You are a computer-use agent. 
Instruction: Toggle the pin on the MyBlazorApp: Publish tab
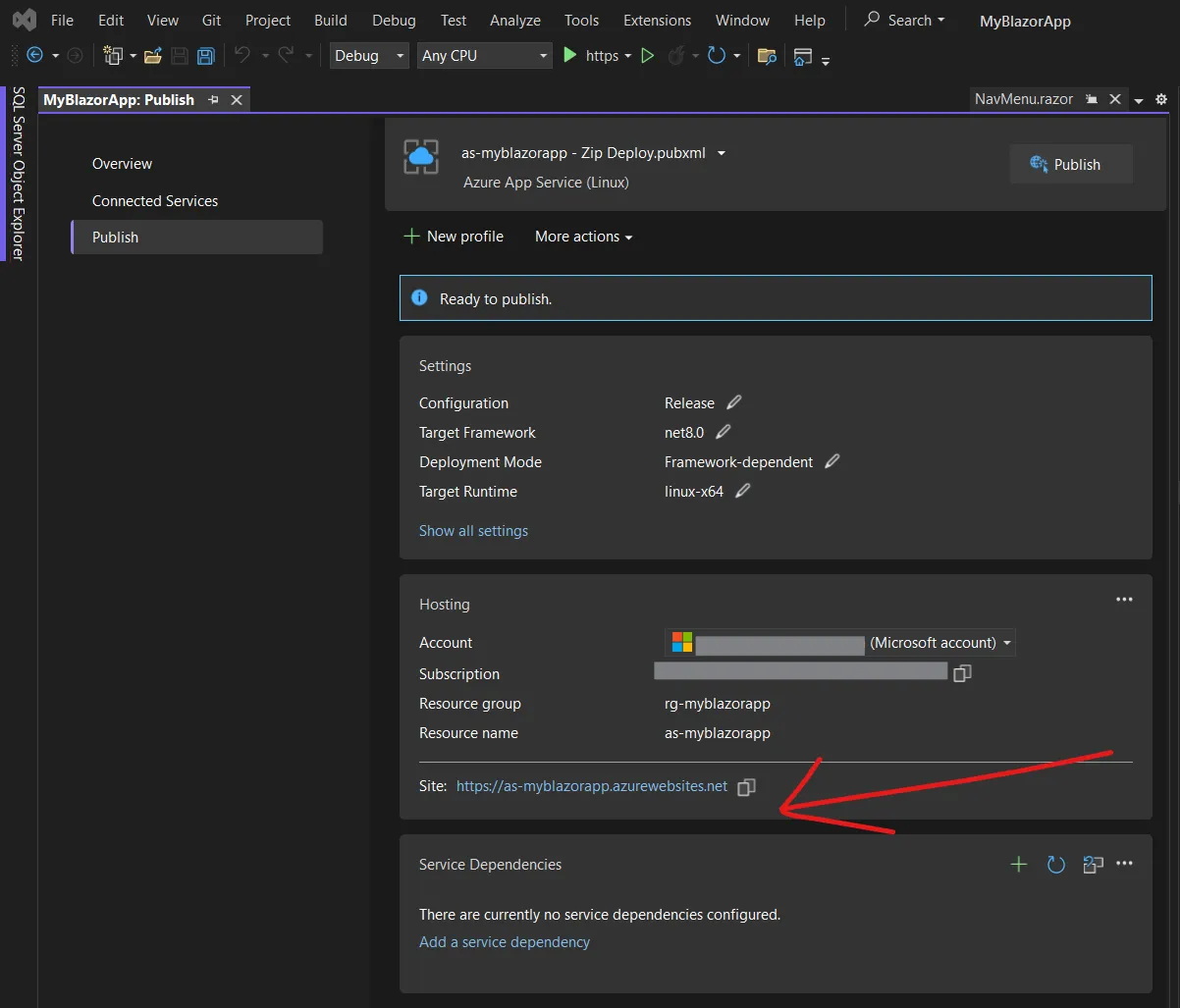pos(213,100)
